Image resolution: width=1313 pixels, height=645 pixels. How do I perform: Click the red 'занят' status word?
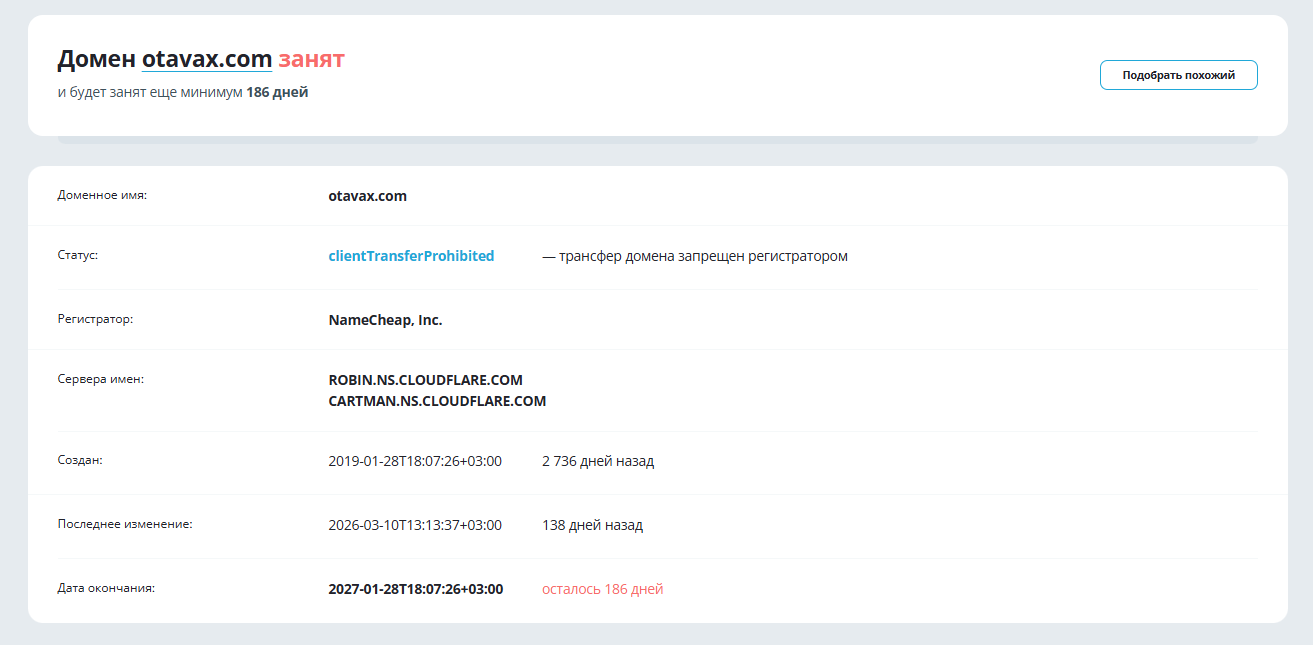point(311,59)
